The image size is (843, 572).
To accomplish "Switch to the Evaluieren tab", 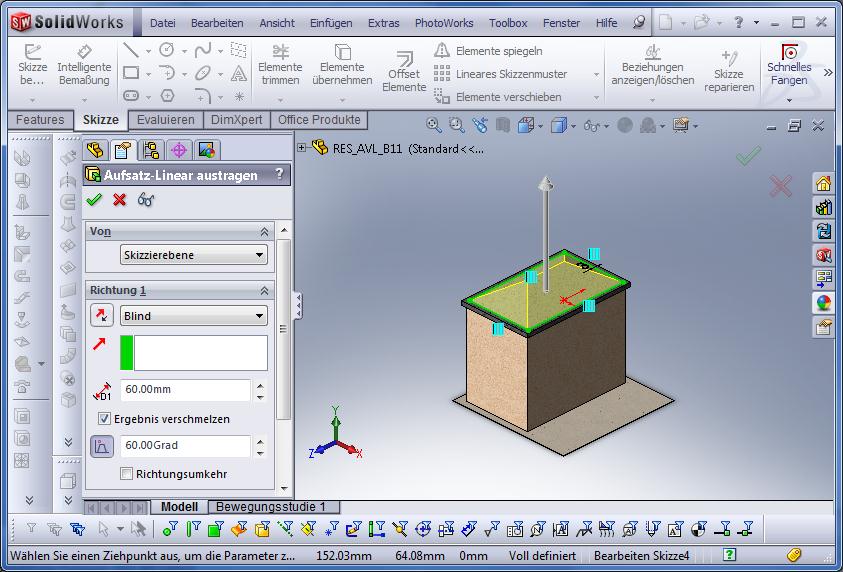I will (165, 120).
